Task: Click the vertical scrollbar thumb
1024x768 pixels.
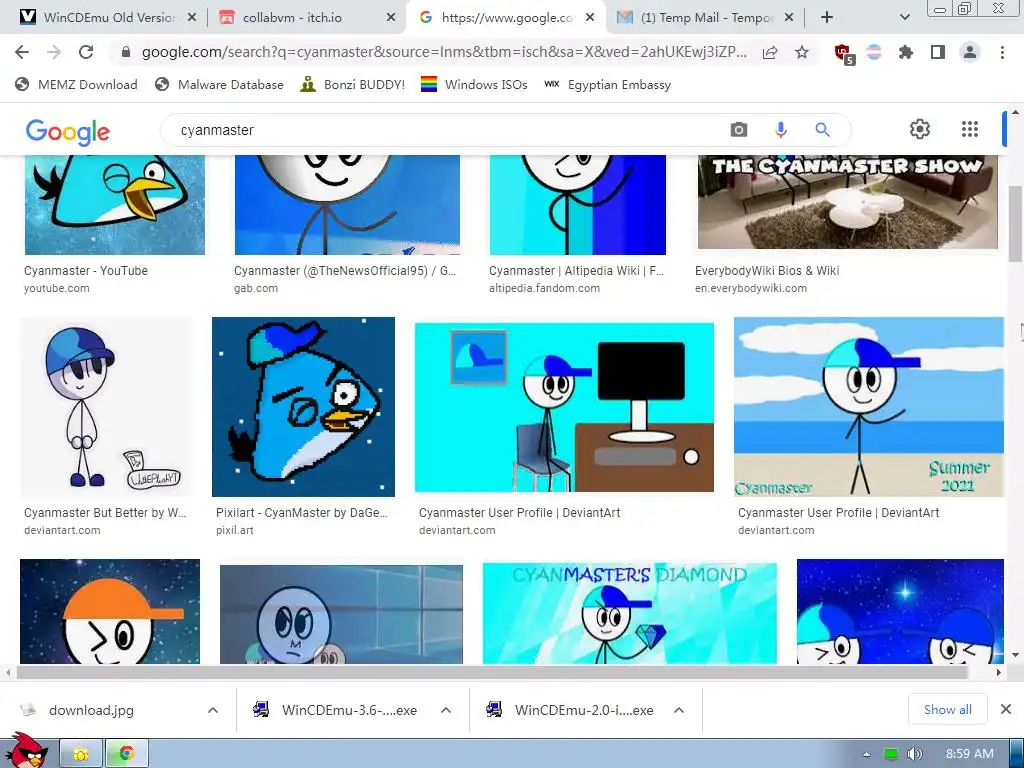Action: (1016, 223)
